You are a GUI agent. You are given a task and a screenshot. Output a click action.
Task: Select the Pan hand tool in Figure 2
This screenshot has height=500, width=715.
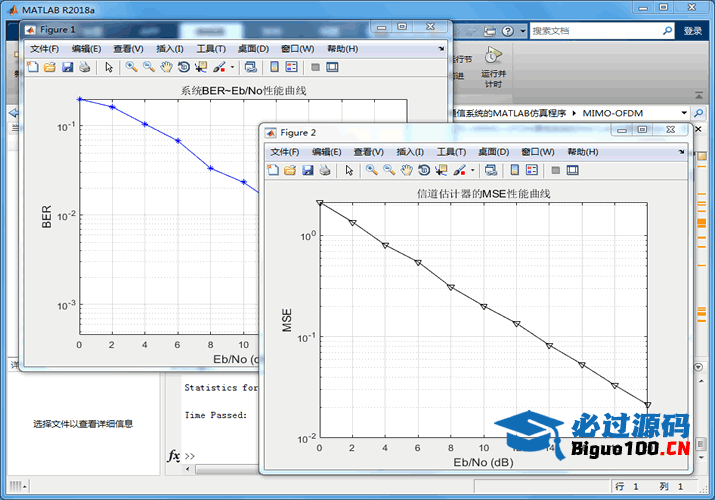pyautogui.click(x=405, y=170)
